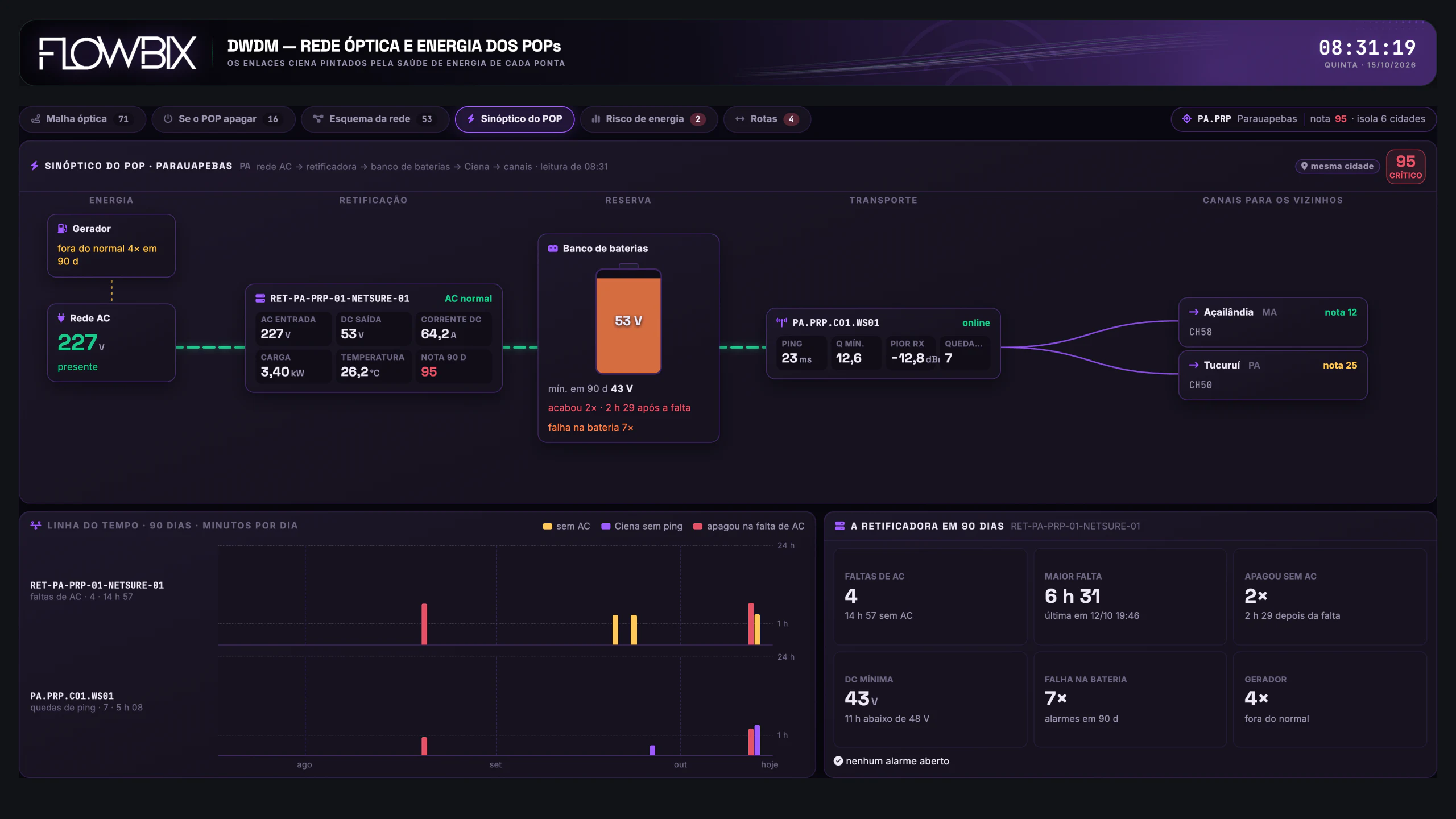Click the Risco de energia bars icon
The image size is (1456, 819).
click(x=596, y=119)
